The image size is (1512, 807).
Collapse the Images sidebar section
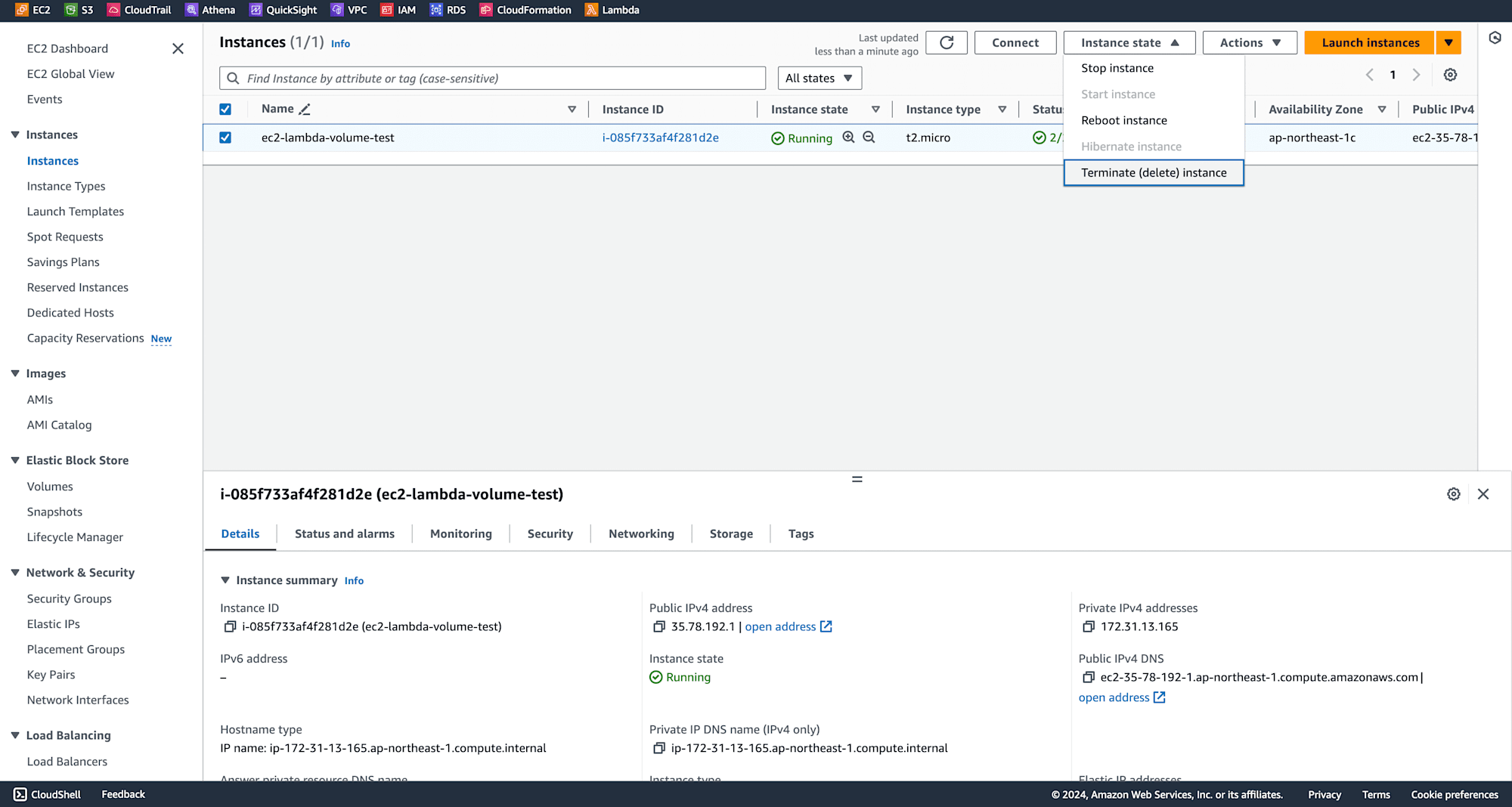tap(15, 373)
